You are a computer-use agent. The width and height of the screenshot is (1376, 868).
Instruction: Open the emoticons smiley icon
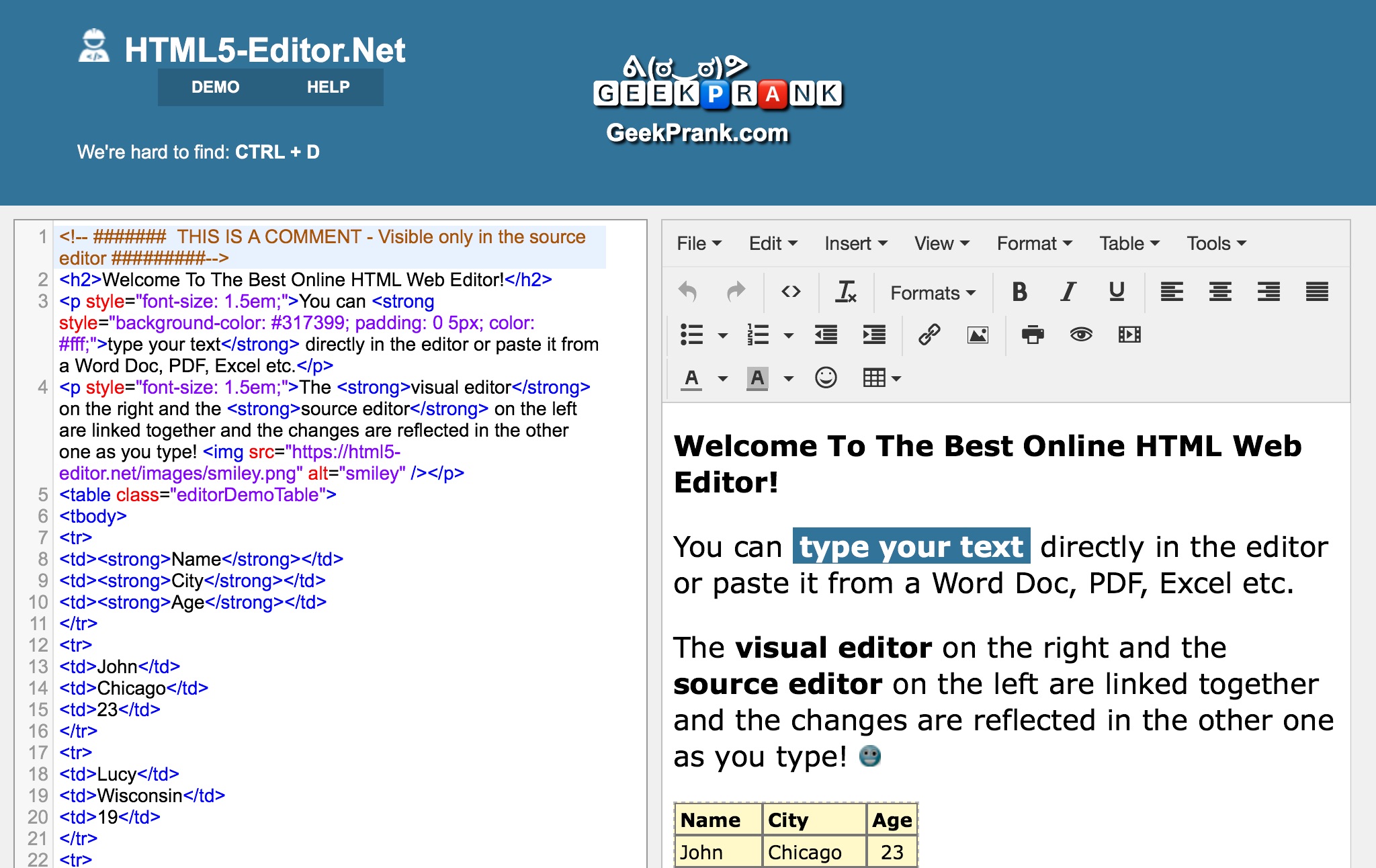pos(826,378)
